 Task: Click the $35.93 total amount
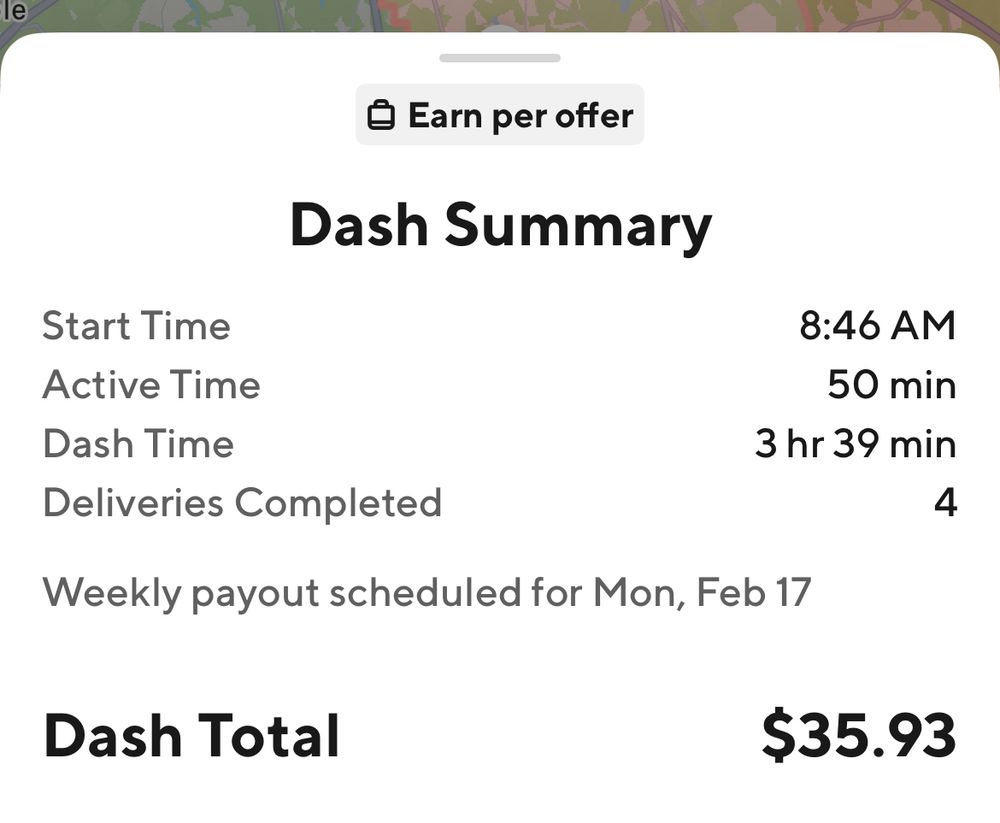coord(858,736)
